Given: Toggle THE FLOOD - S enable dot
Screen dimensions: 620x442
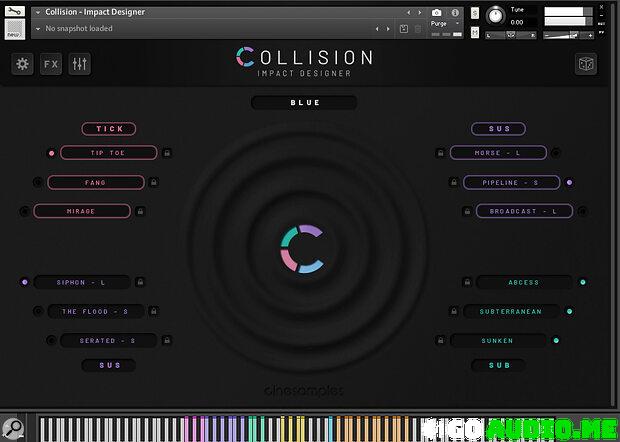Looking at the screenshot, I should [38, 311].
